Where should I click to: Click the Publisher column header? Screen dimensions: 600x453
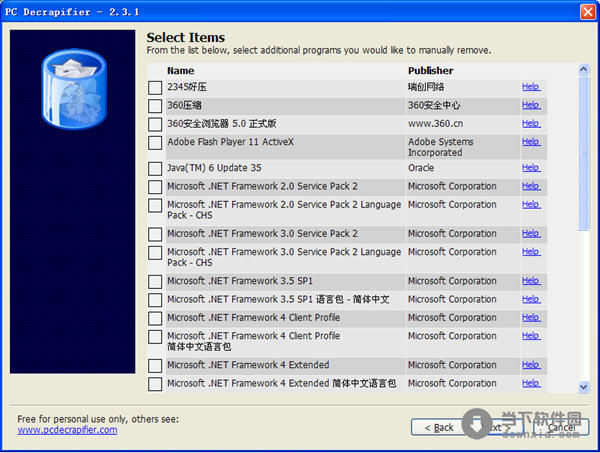pyautogui.click(x=430, y=71)
